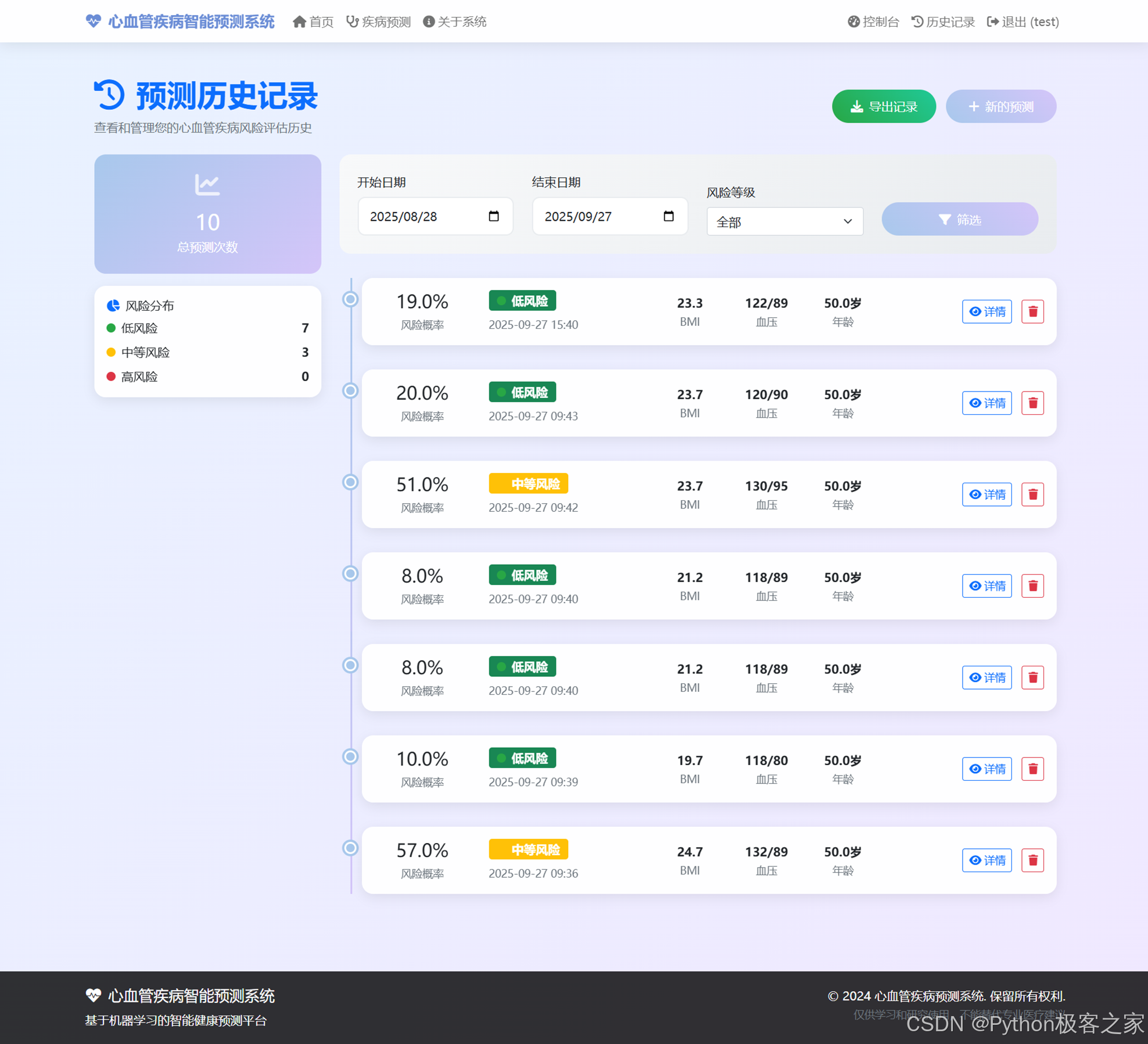Open calendar picker for 开始日期
The height and width of the screenshot is (1044, 1148).
click(494, 216)
